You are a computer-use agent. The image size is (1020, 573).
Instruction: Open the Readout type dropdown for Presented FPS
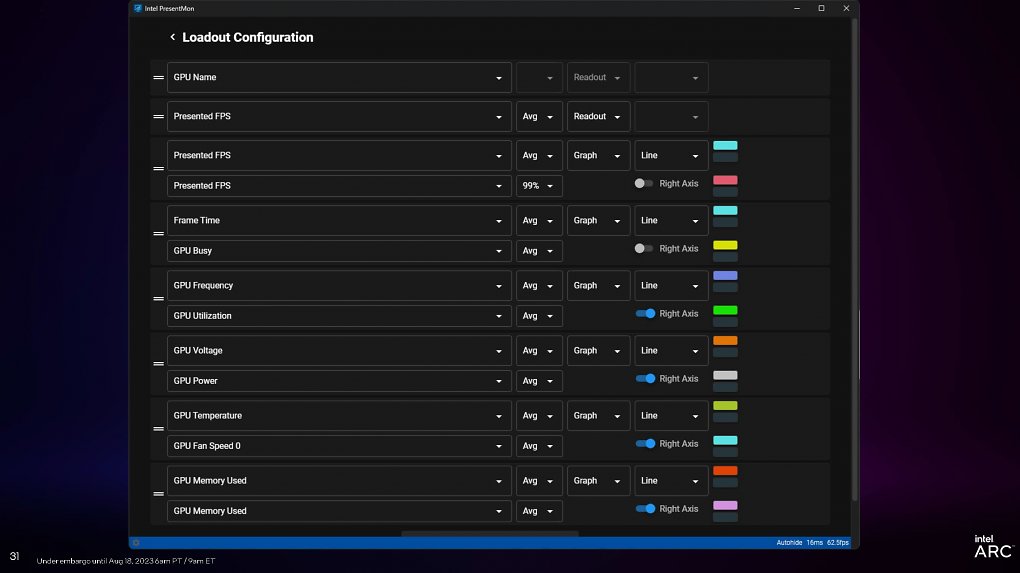(x=598, y=116)
